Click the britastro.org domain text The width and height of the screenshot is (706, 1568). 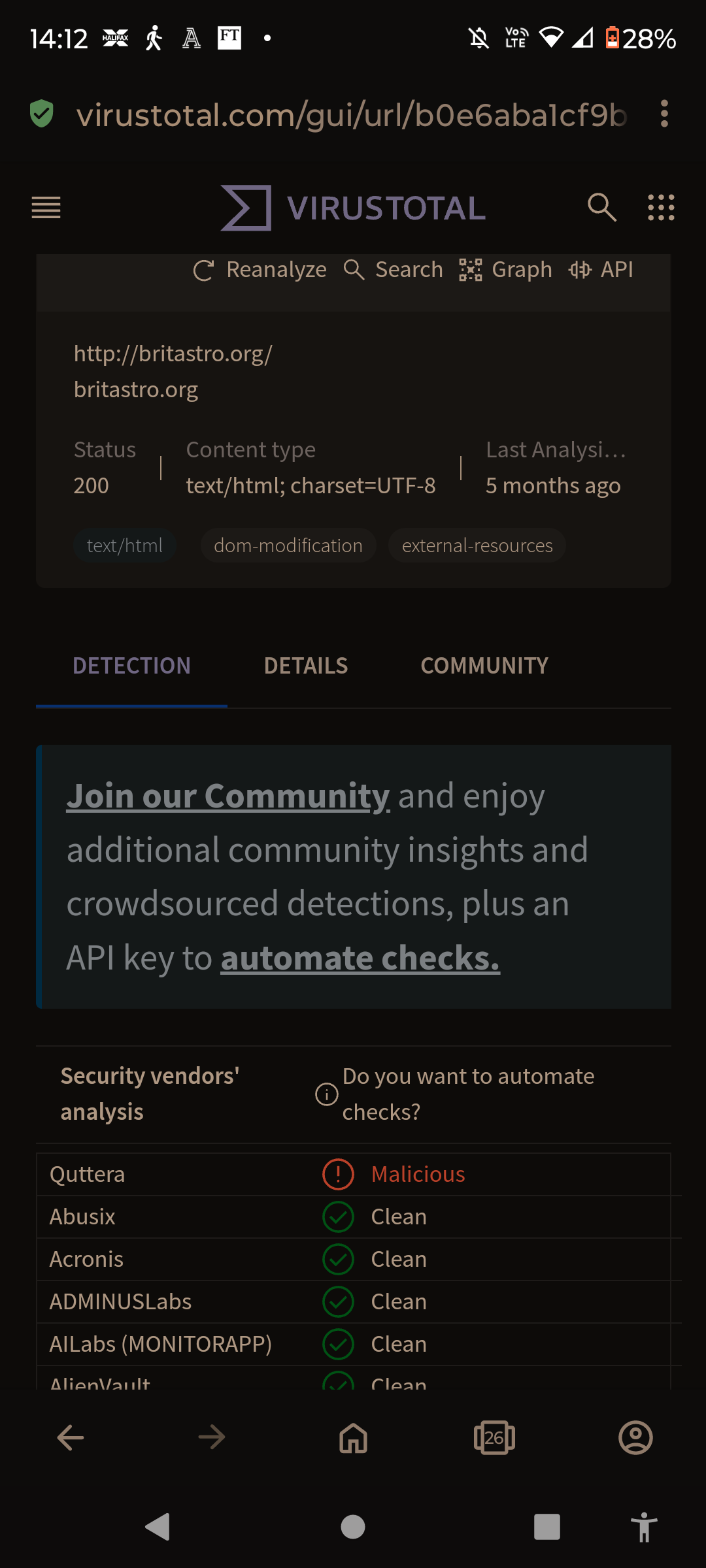136,389
